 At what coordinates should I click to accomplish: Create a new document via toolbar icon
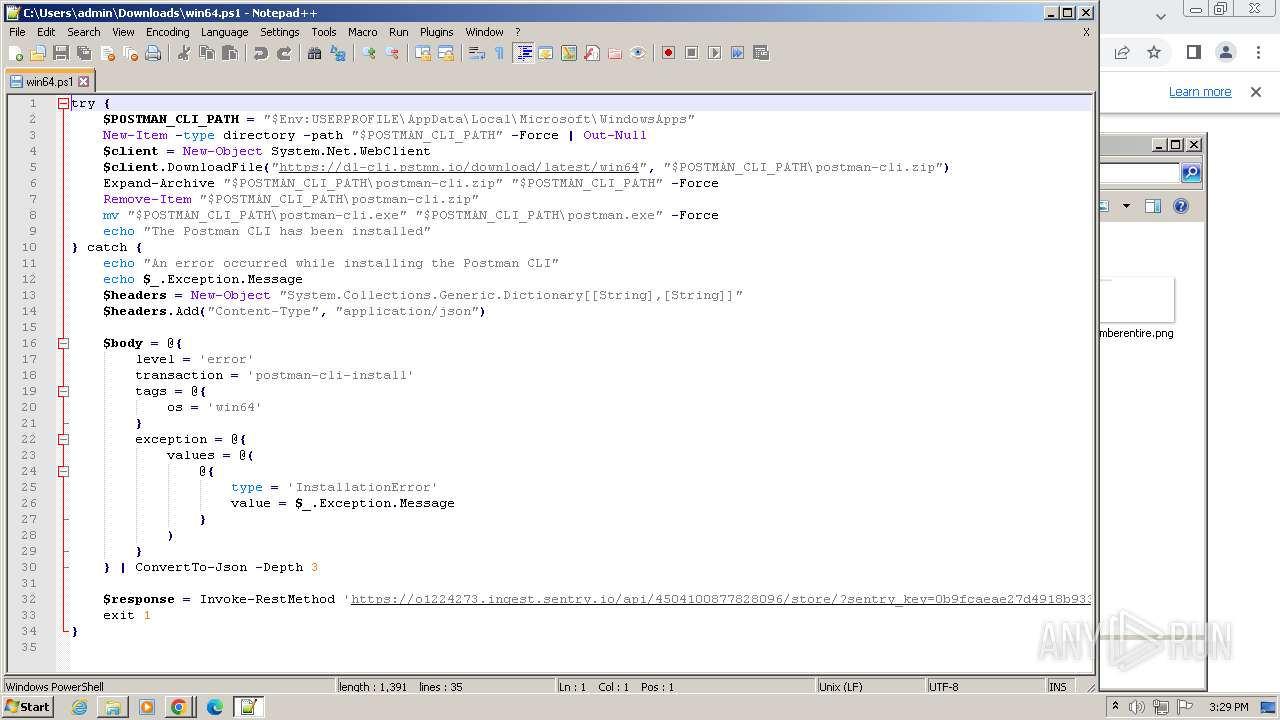tap(14, 53)
